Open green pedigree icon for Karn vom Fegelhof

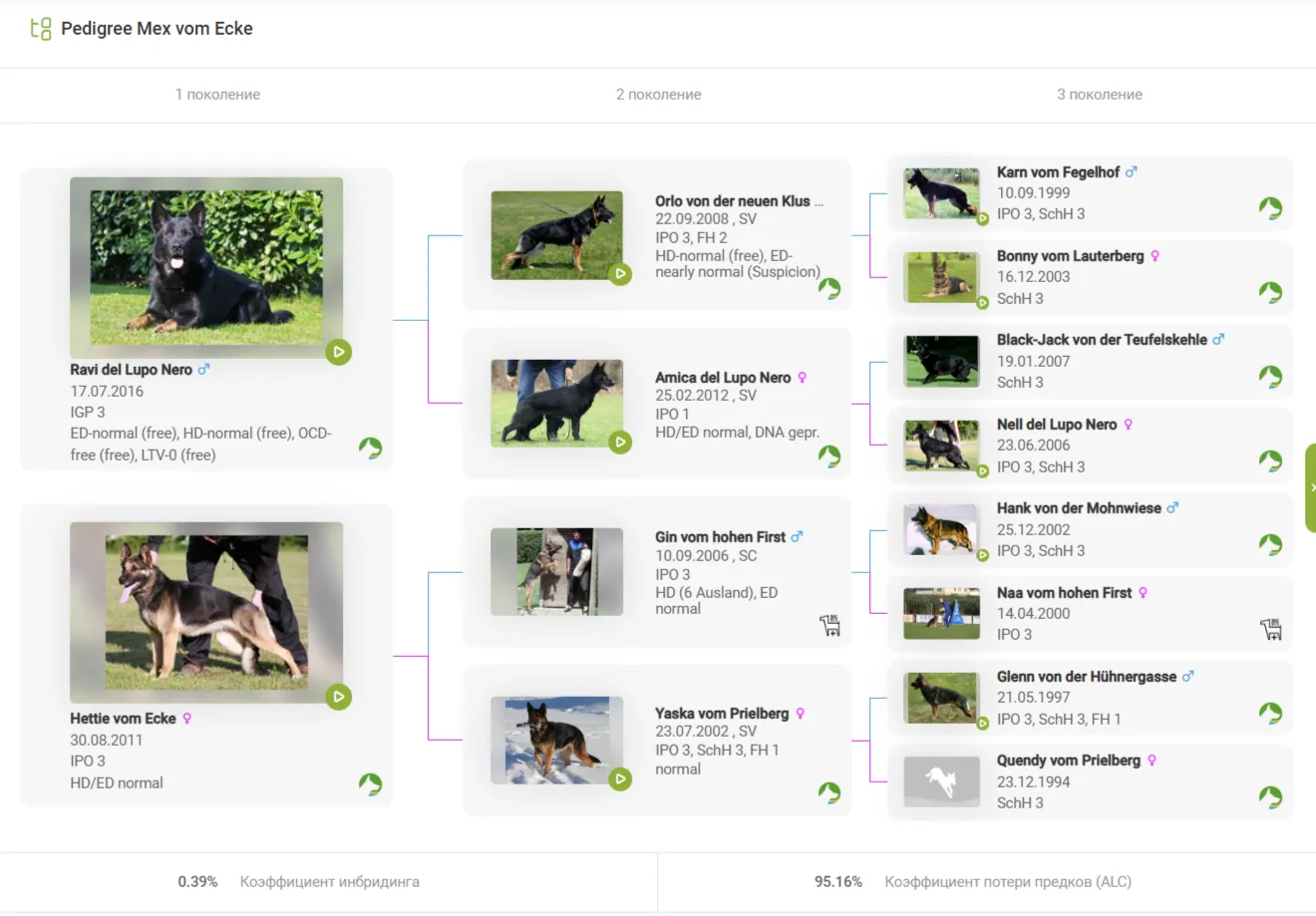tap(1270, 208)
